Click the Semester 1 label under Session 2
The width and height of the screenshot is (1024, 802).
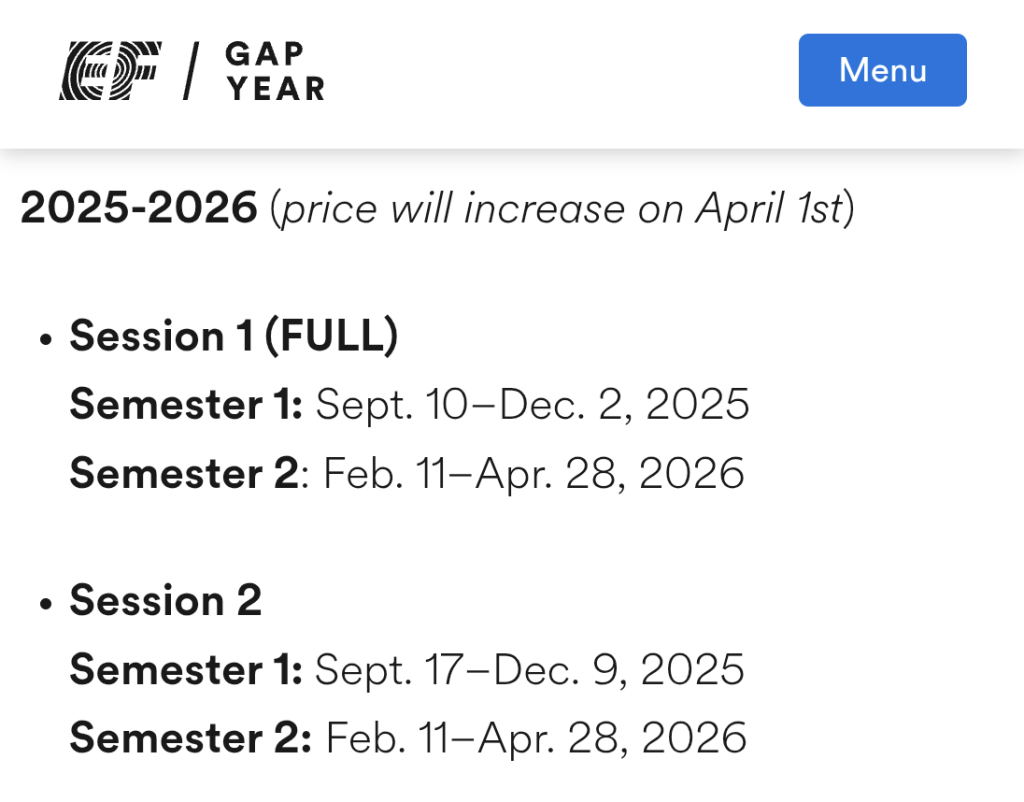(x=185, y=669)
